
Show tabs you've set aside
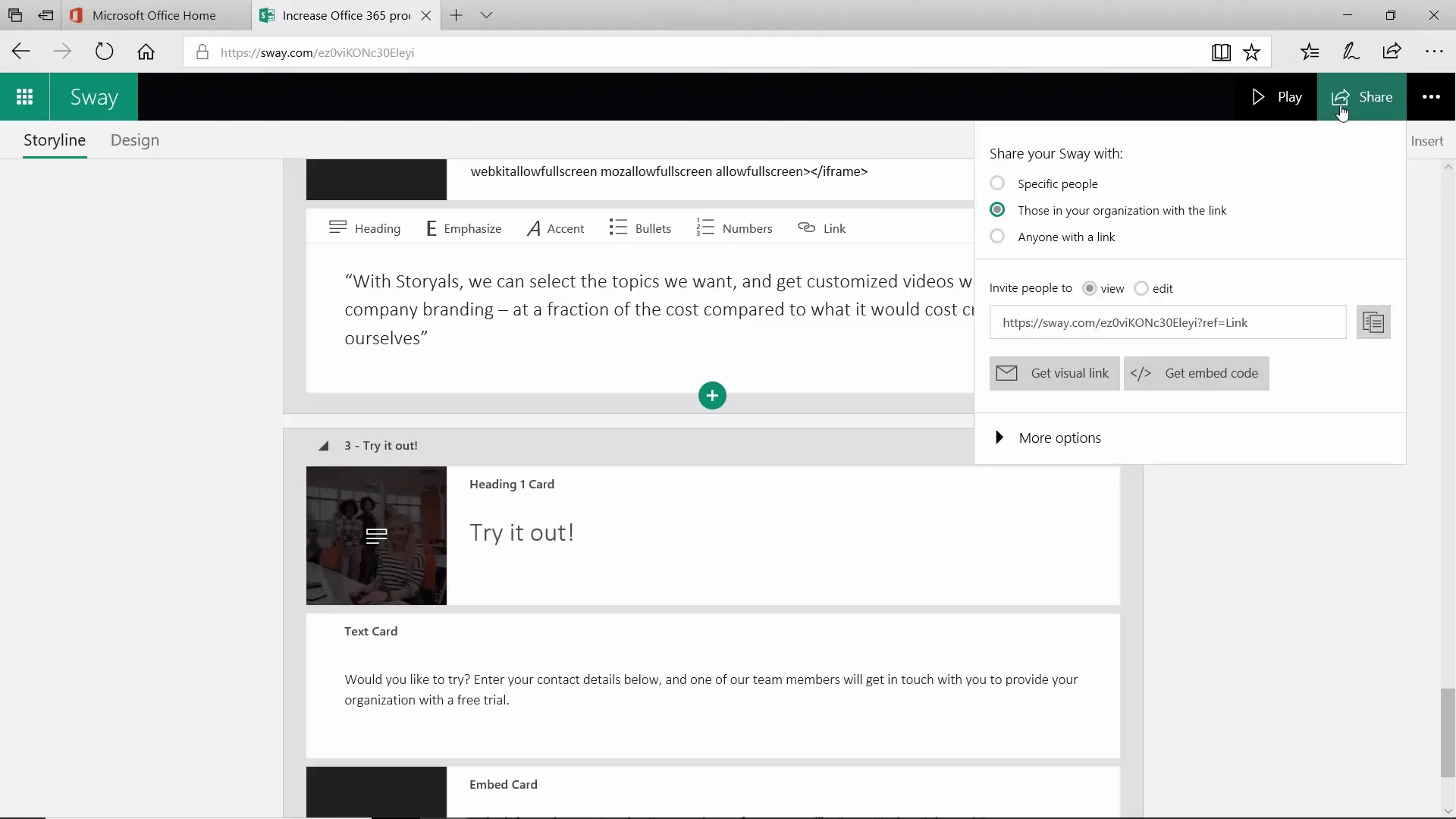(x=15, y=15)
